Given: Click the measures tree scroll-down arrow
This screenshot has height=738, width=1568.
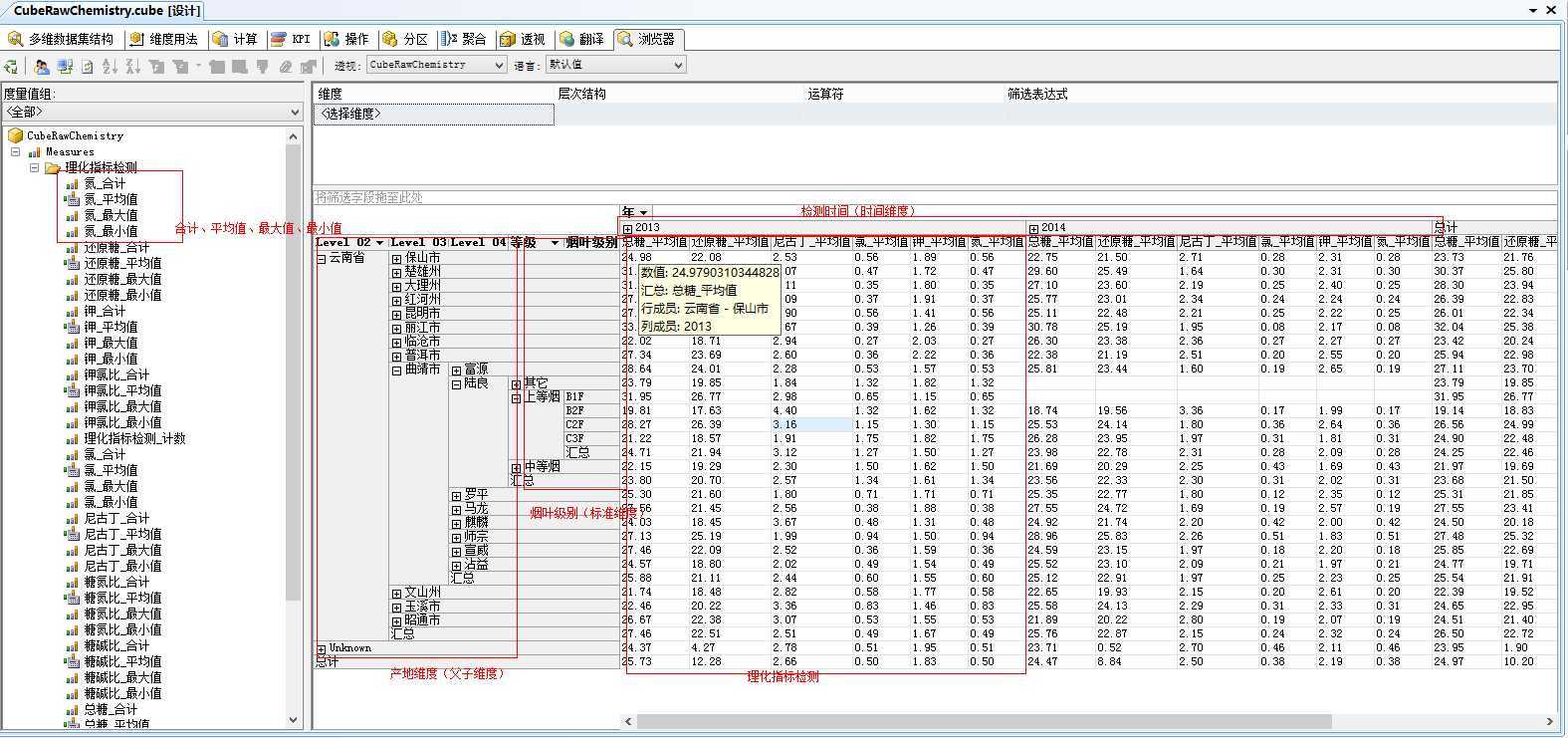Looking at the screenshot, I should (x=294, y=720).
